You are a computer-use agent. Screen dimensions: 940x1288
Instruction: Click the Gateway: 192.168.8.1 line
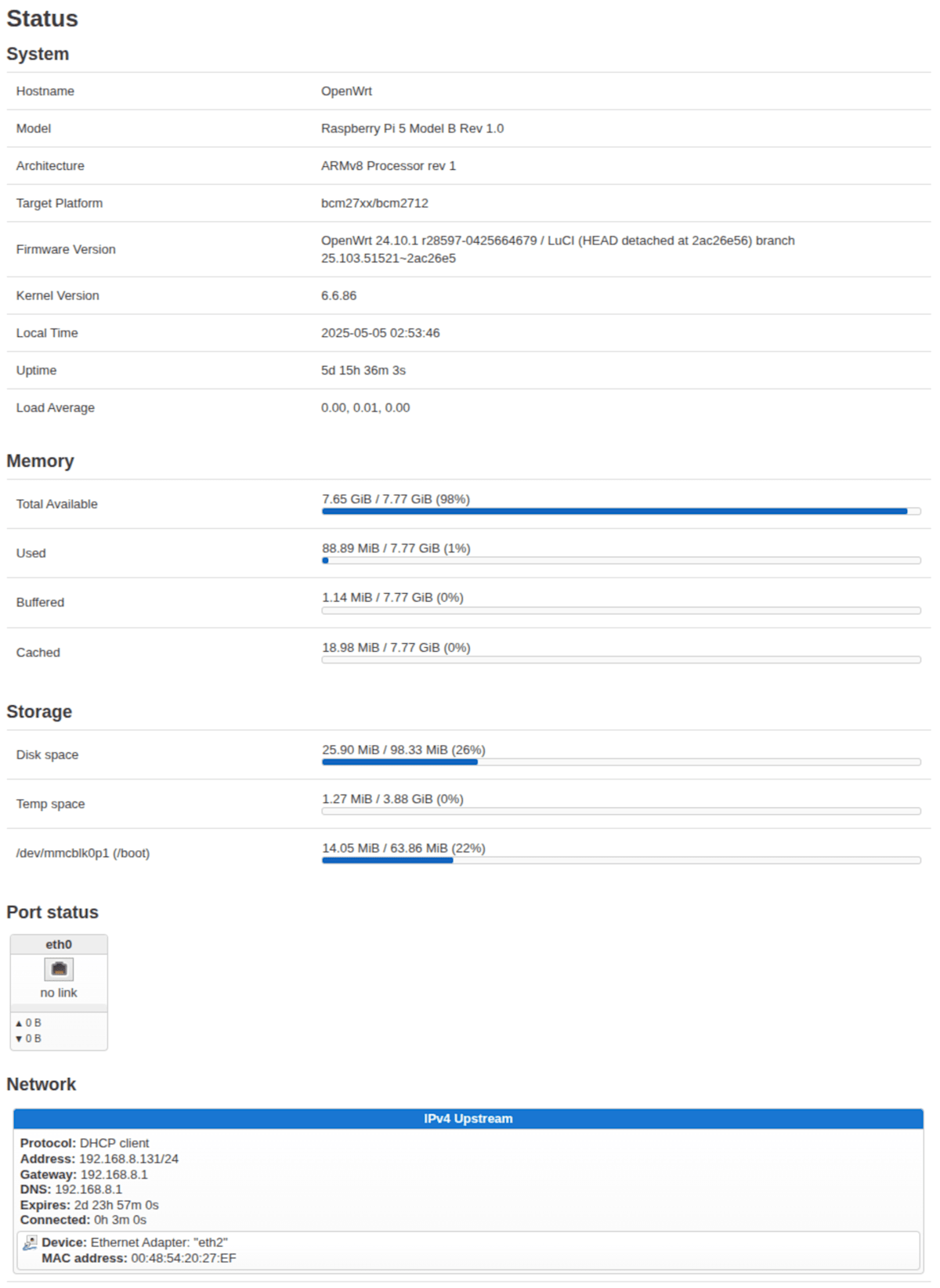84,1175
